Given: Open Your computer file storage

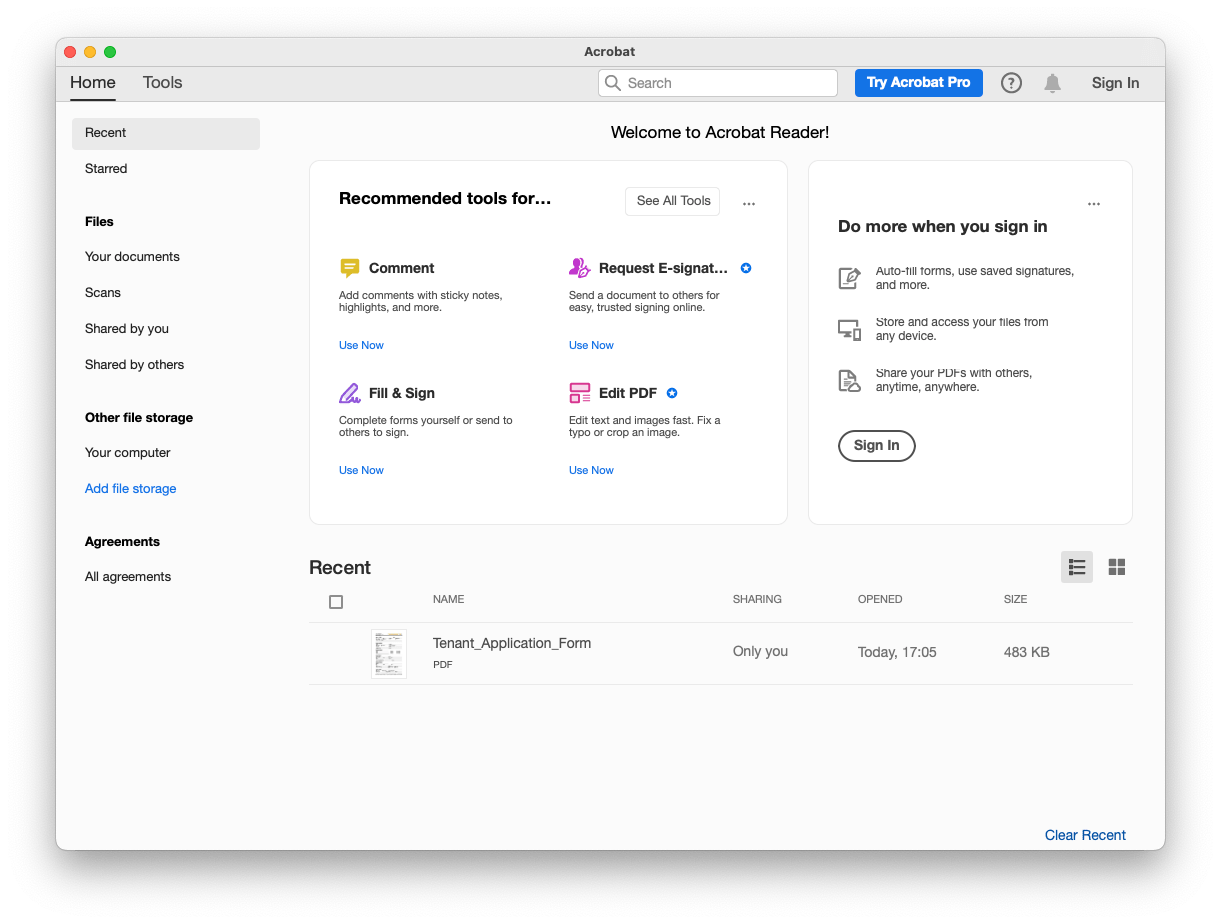Looking at the screenshot, I should pyautogui.click(x=128, y=453).
